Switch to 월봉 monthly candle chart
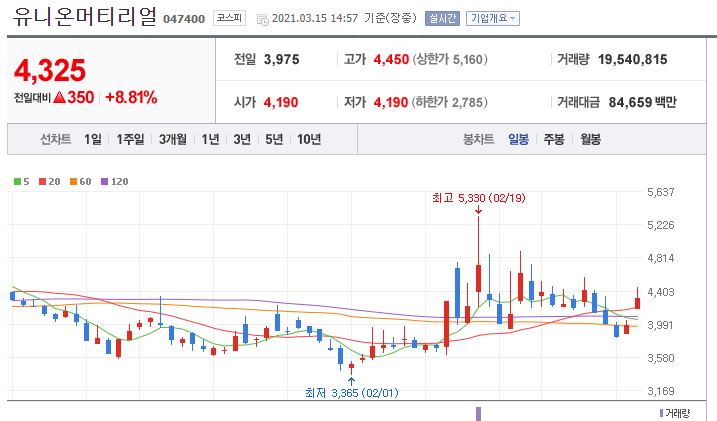The image size is (717, 421). [590, 139]
